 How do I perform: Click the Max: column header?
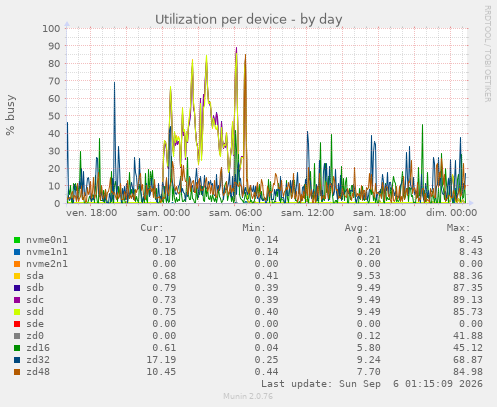(x=459, y=228)
